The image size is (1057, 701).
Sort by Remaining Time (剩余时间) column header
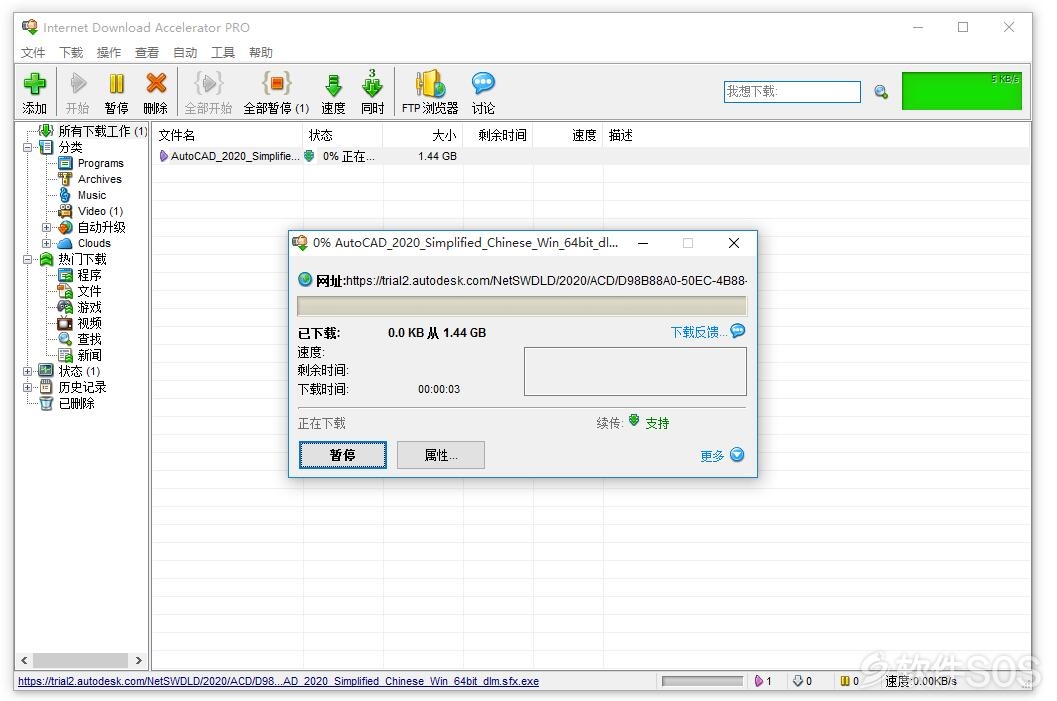point(498,135)
